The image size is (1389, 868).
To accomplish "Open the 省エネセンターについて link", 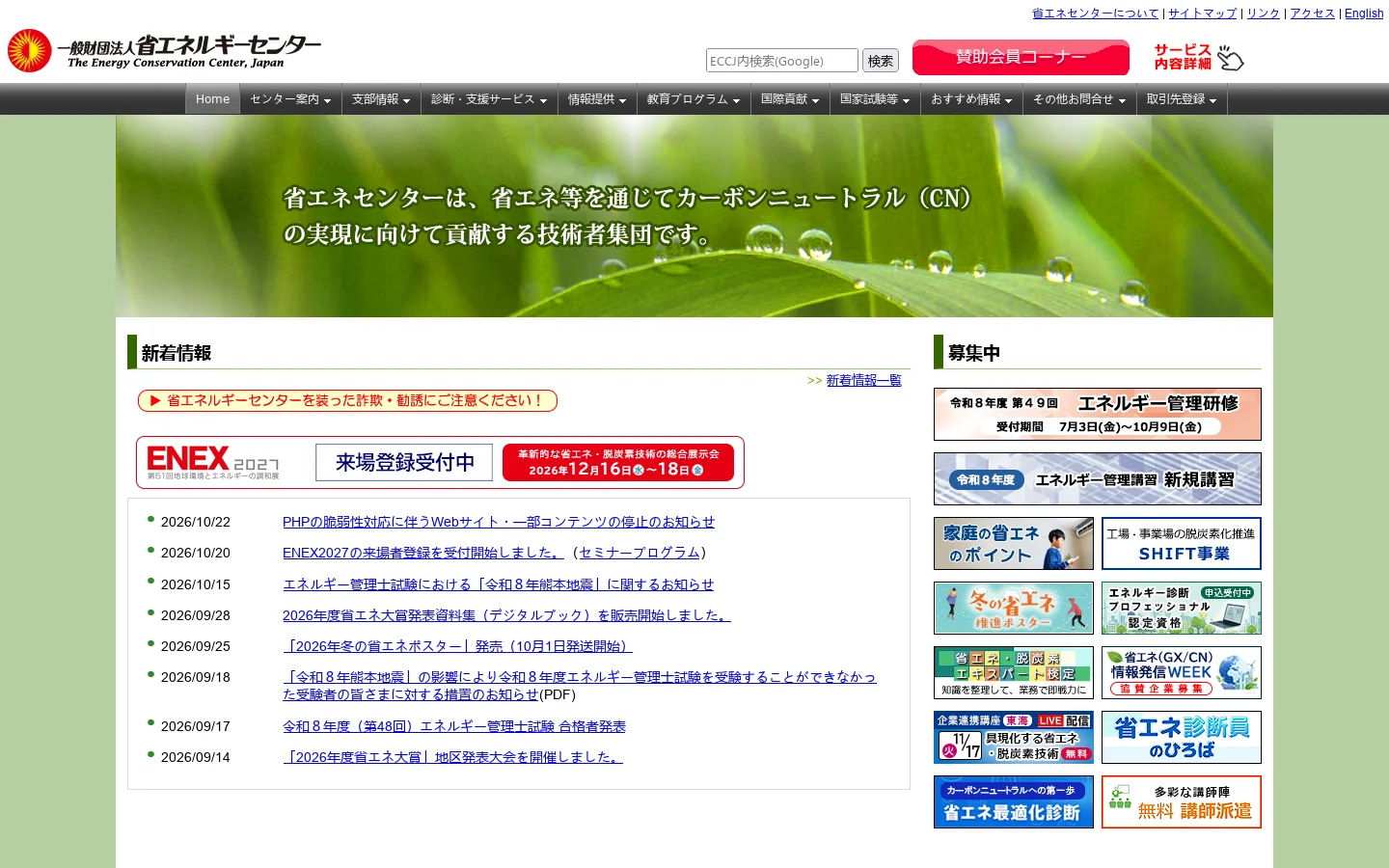I will click(1096, 14).
